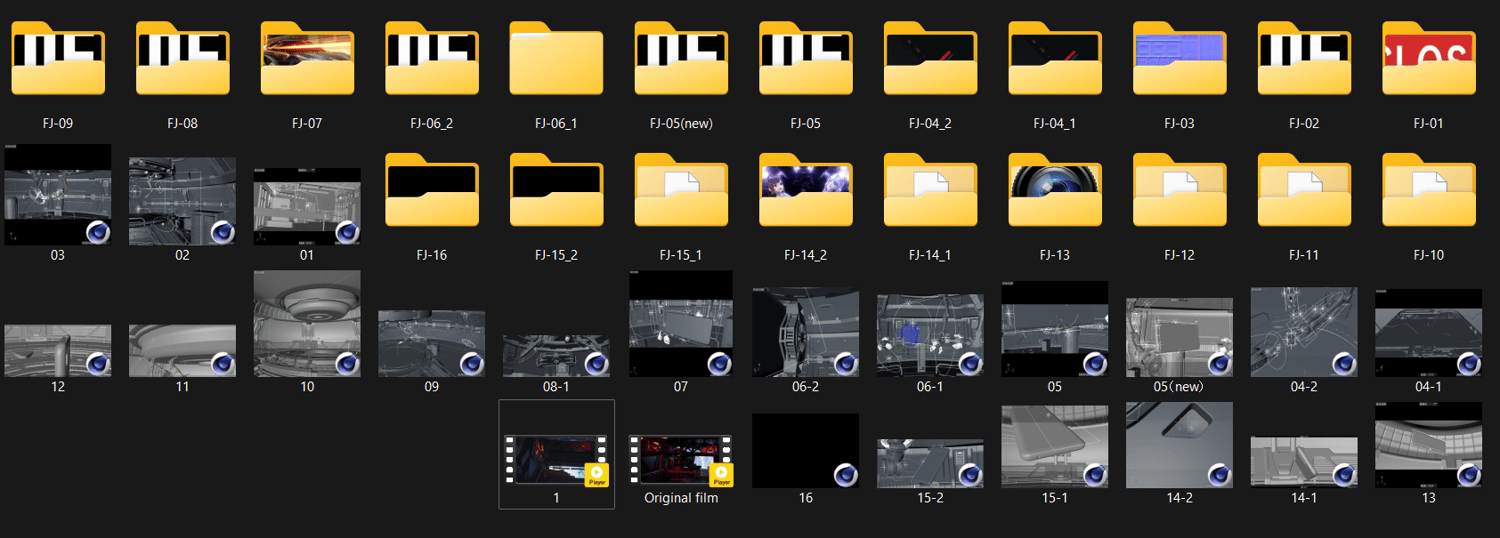Open the FJ-03 folder icon
1500x538 pixels.
1180,59
